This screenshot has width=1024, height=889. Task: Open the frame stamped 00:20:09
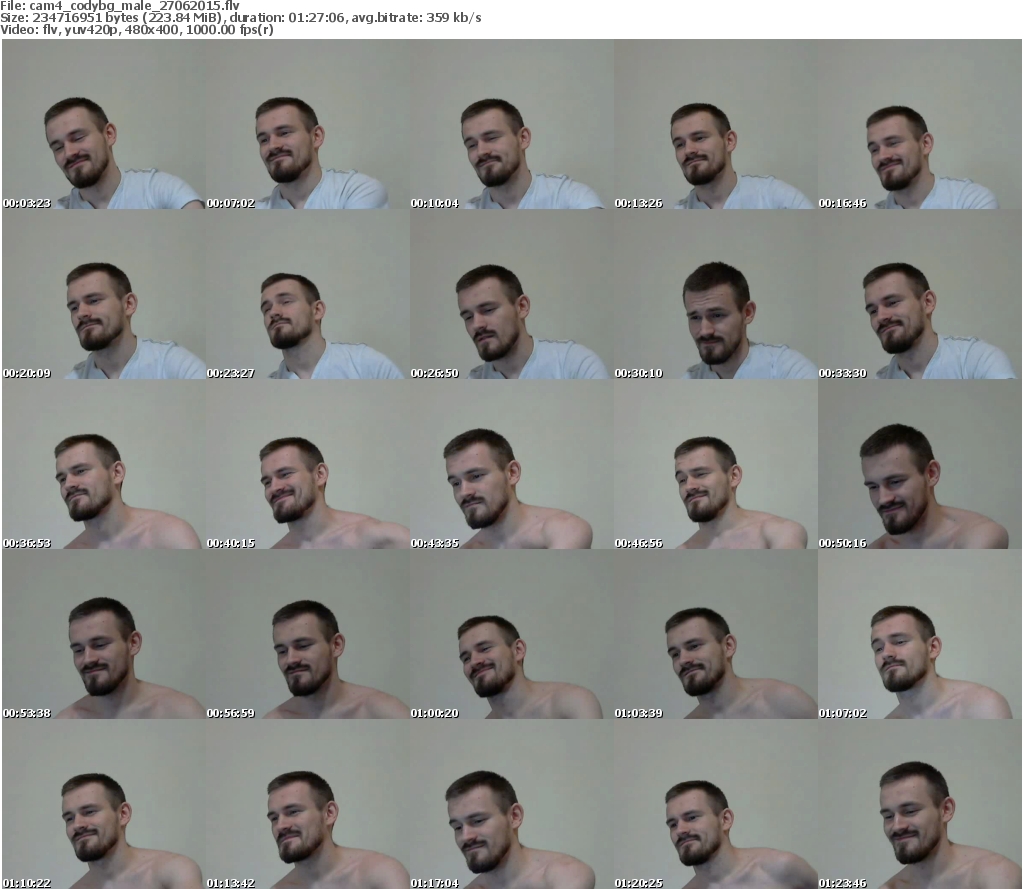click(x=104, y=294)
